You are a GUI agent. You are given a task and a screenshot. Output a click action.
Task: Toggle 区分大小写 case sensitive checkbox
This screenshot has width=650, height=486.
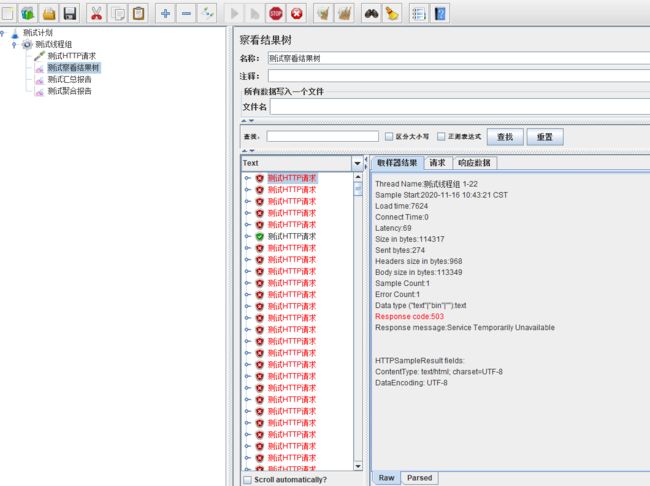coord(389,136)
